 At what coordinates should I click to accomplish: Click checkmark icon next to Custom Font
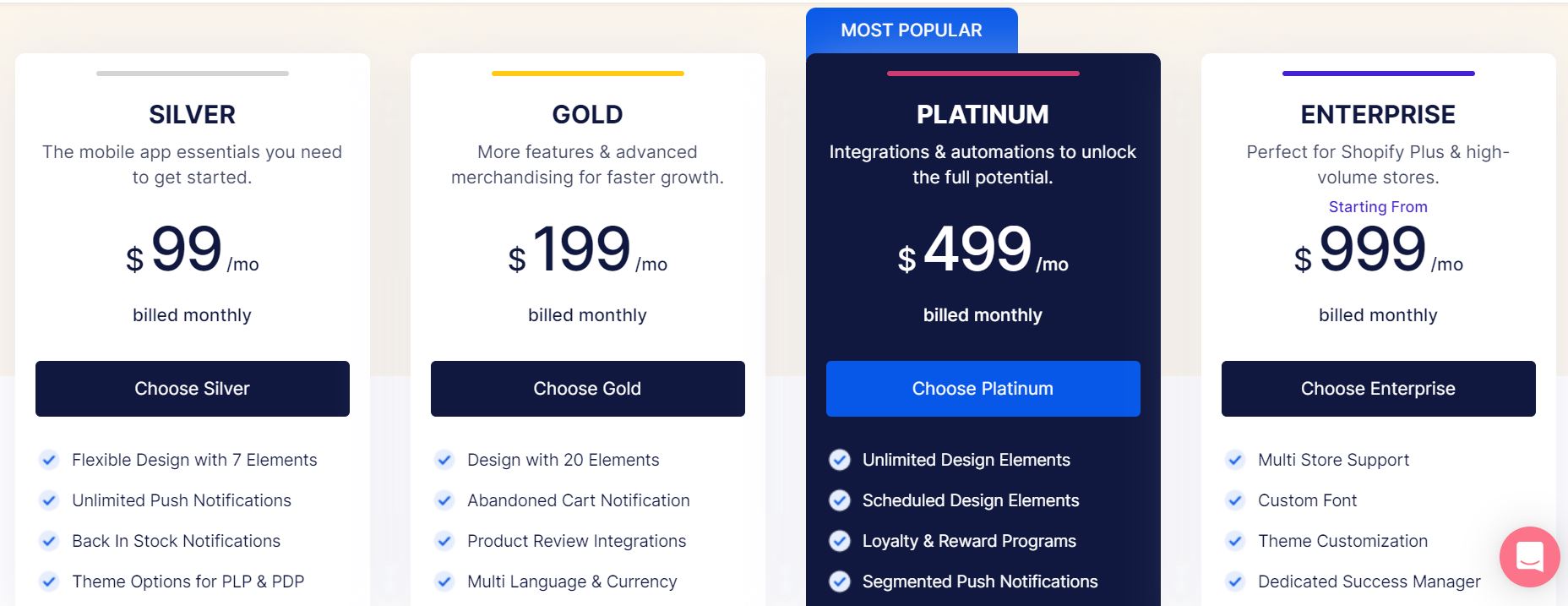click(x=1235, y=500)
